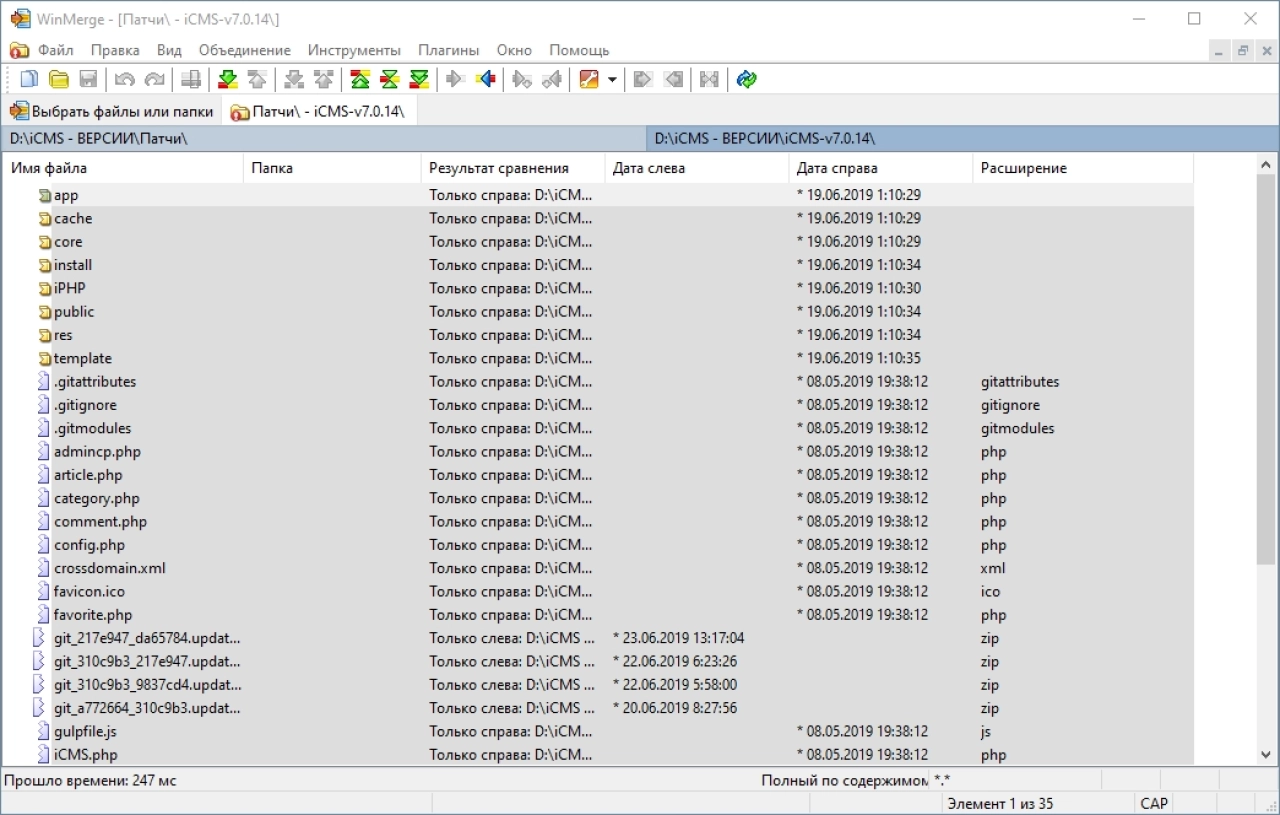This screenshot has height=815, width=1280.
Task: Click right path header ending iCMS-v7.0.14\
Action: pyautogui.click(x=961, y=139)
